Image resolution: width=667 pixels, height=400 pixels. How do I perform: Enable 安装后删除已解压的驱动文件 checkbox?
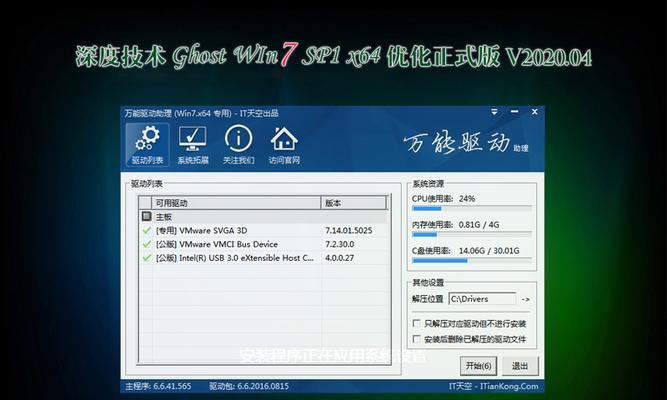point(417,339)
